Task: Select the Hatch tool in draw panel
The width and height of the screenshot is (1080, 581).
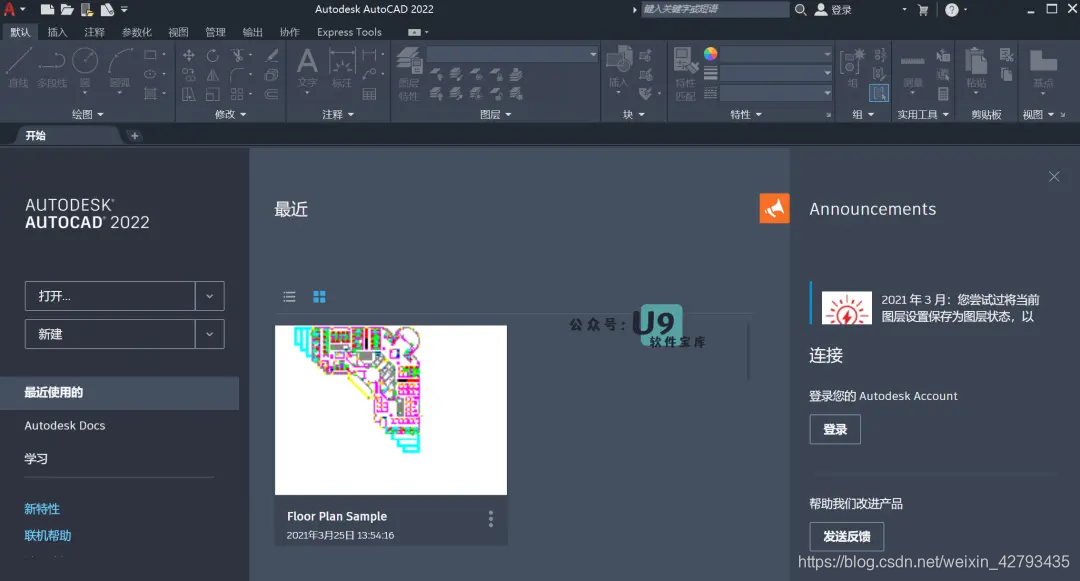Action: [150, 94]
